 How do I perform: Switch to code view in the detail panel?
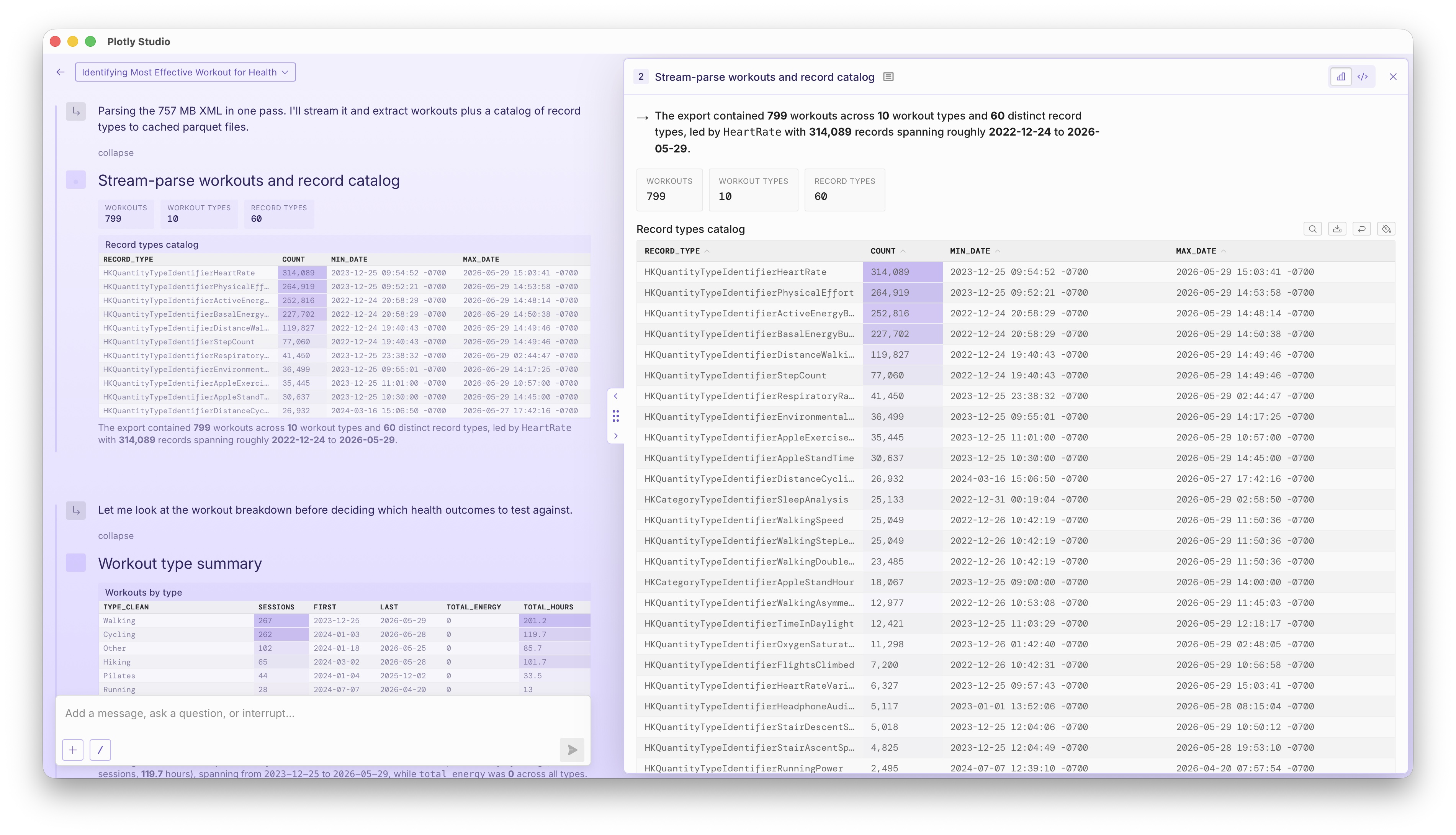pyautogui.click(x=1363, y=77)
